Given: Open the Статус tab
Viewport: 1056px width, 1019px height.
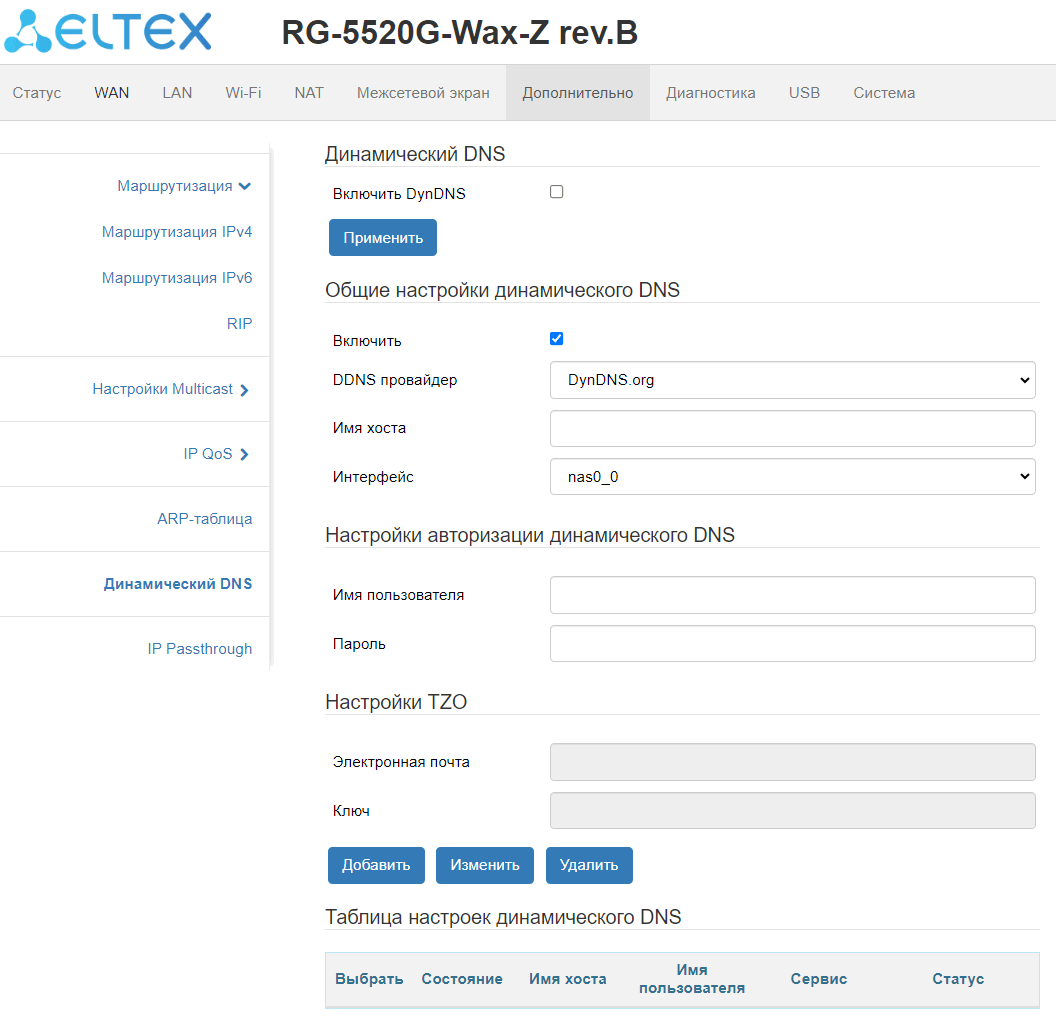Looking at the screenshot, I should pyautogui.click(x=37, y=93).
